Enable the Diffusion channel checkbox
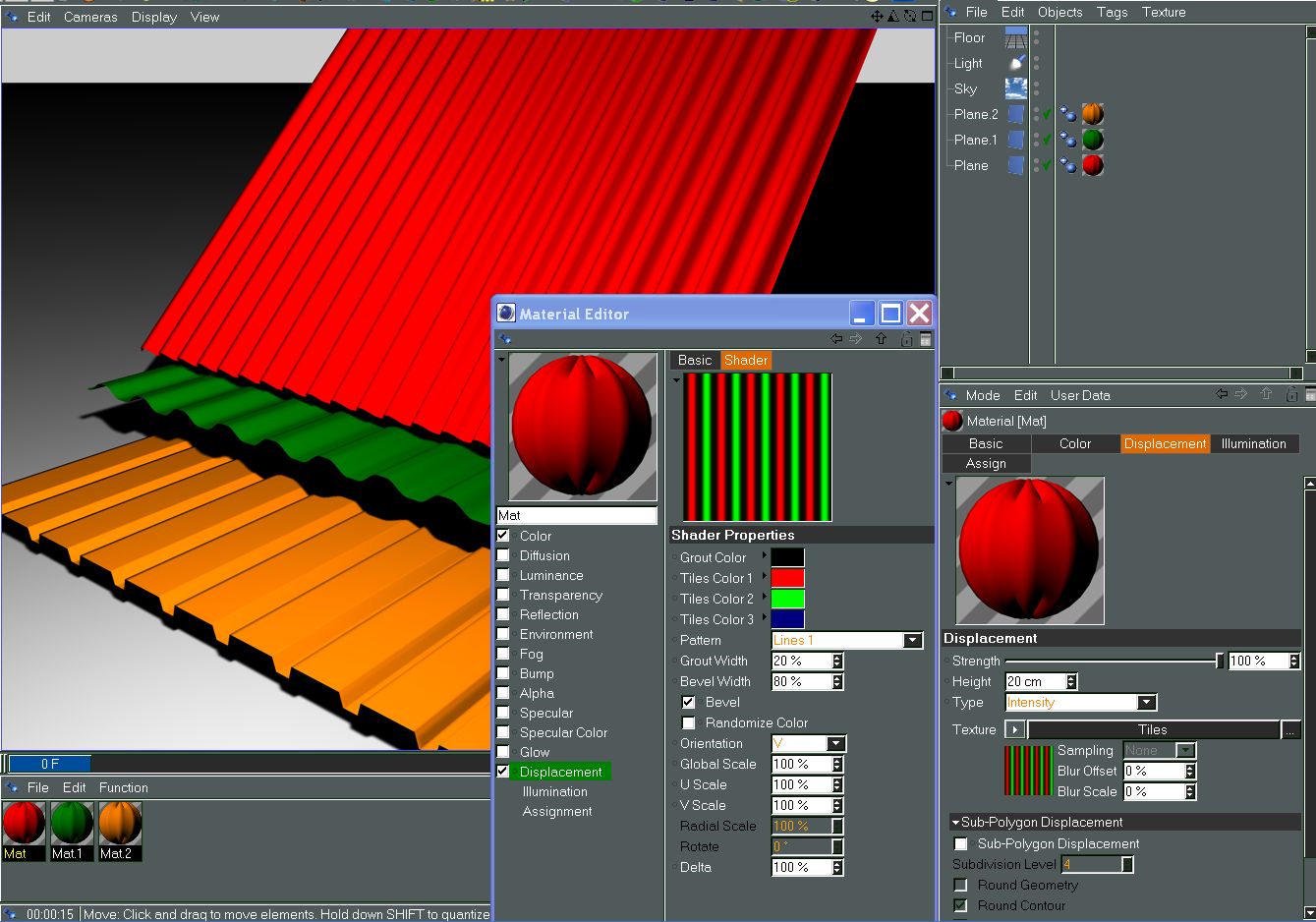Image resolution: width=1316 pixels, height=922 pixels. pos(503,555)
